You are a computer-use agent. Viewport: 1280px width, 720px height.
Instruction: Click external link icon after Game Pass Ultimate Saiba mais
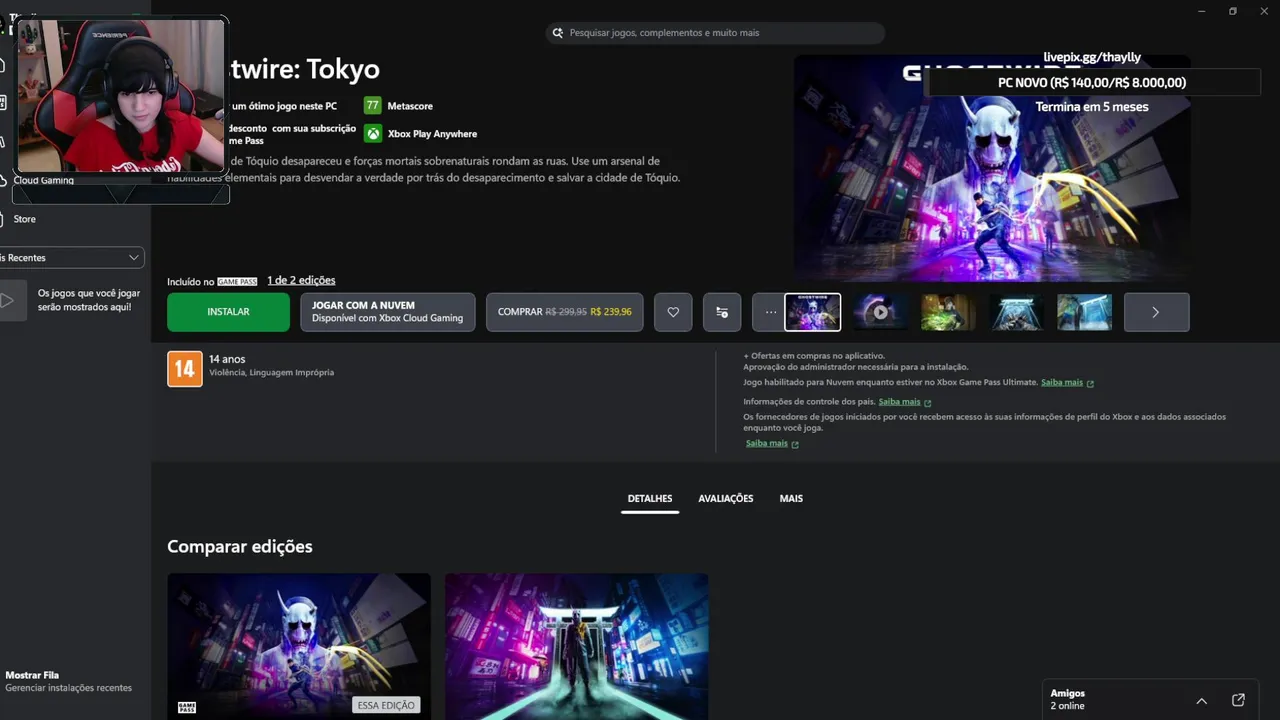tap(1090, 383)
